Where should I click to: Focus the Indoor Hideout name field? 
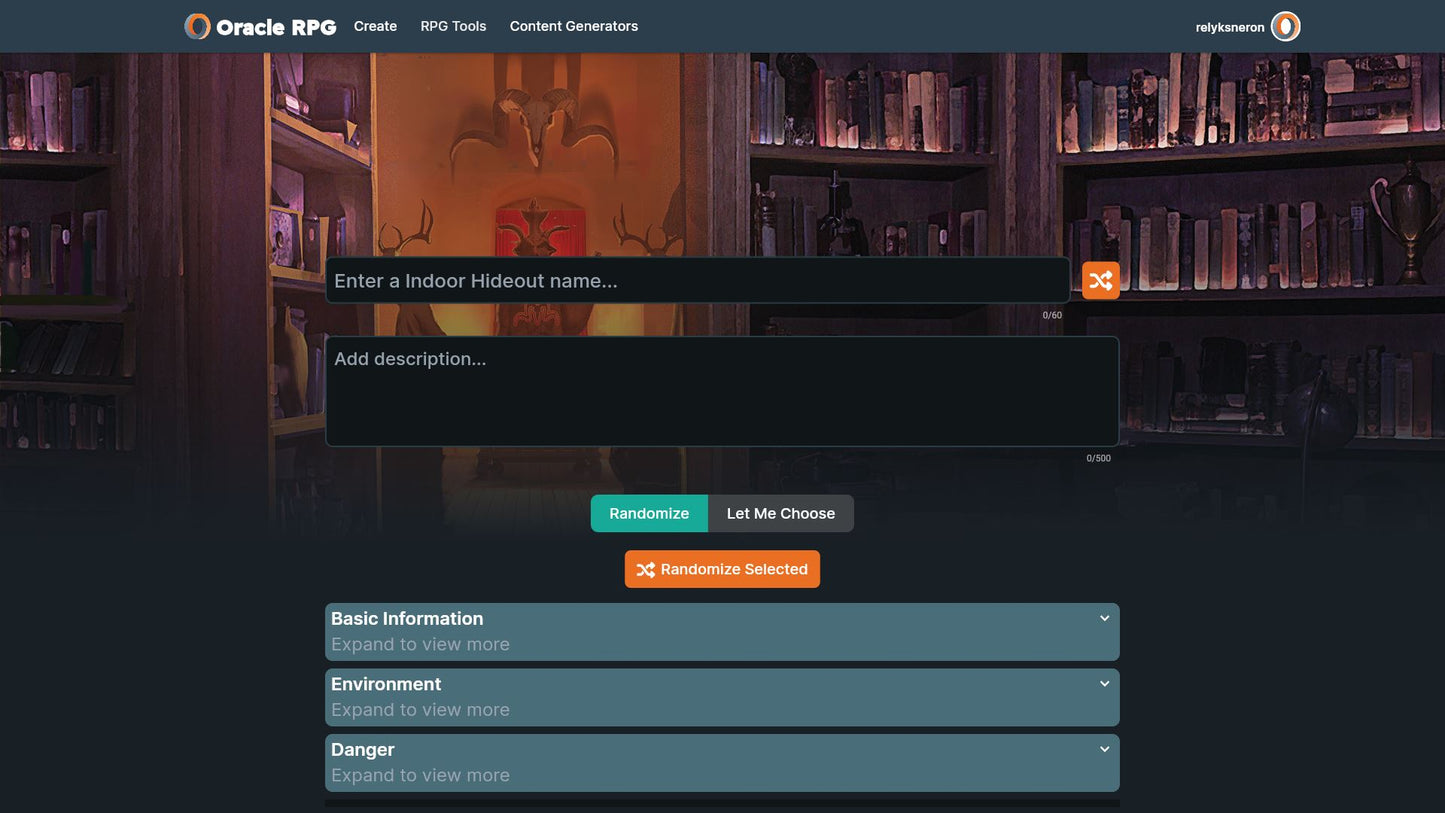[x=697, y=281]
